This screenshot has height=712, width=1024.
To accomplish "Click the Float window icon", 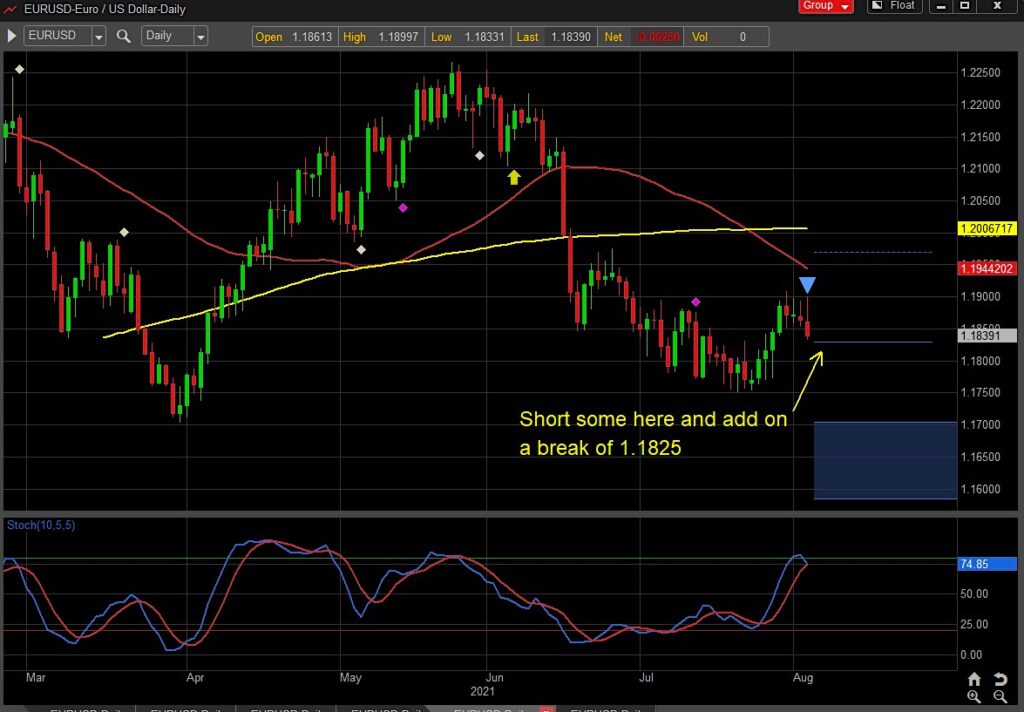I will click(877, 5).
